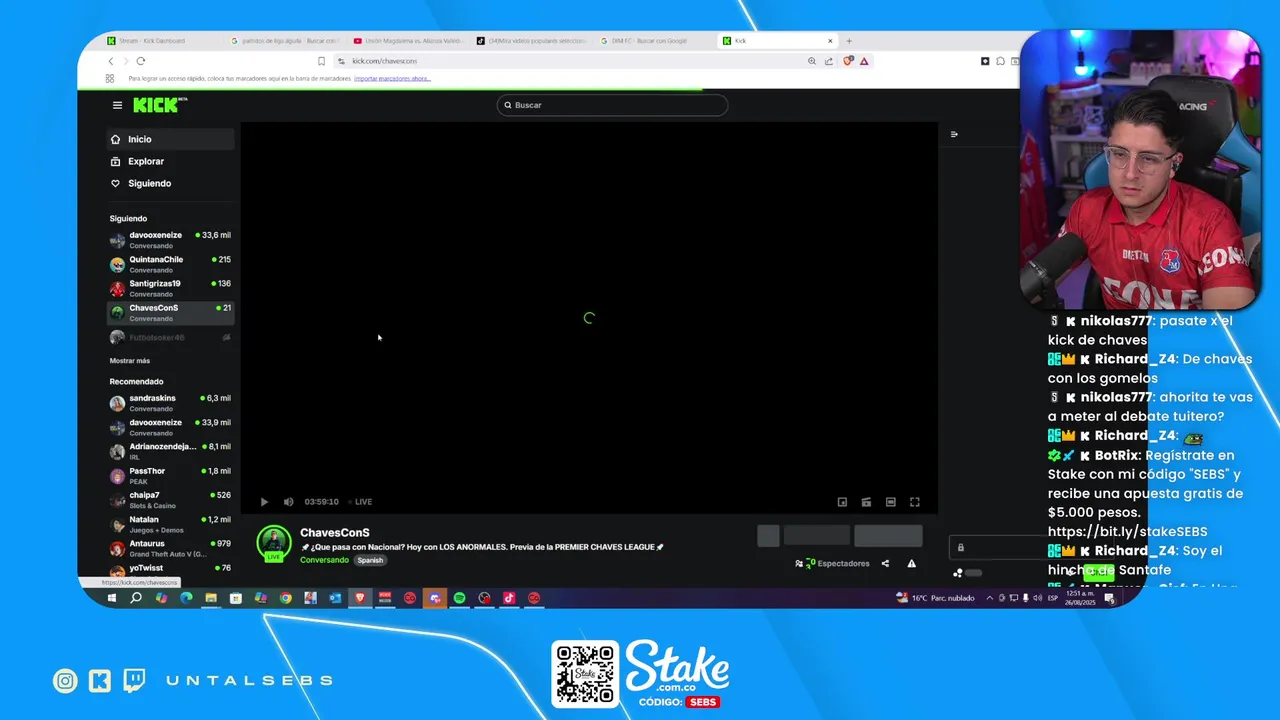Open TikTok app from the taskbar
Screen dimensions: 1280x720
tap(509, 598)
